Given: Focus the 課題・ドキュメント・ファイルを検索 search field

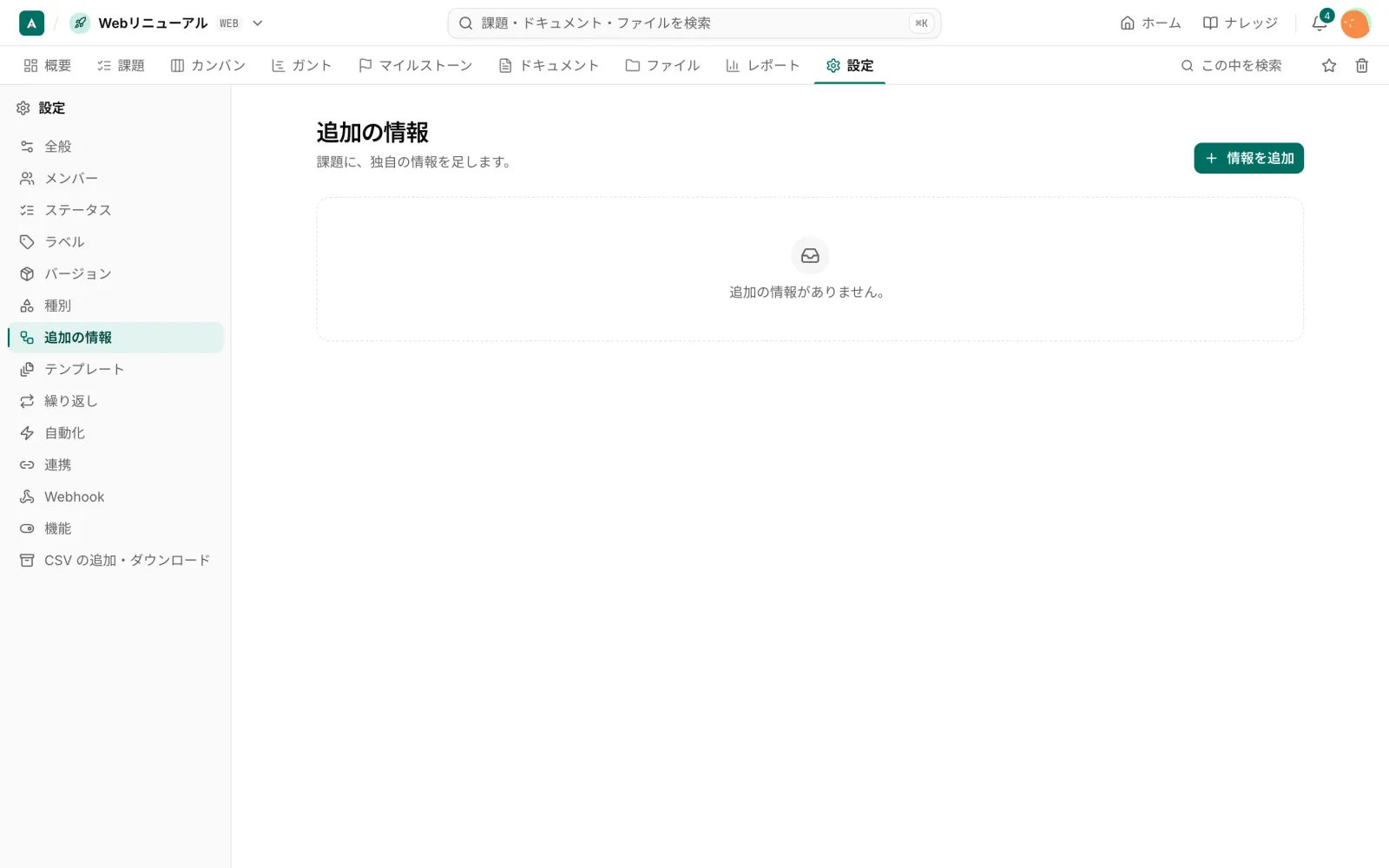Looking at the screenshot, I should 694,23.
